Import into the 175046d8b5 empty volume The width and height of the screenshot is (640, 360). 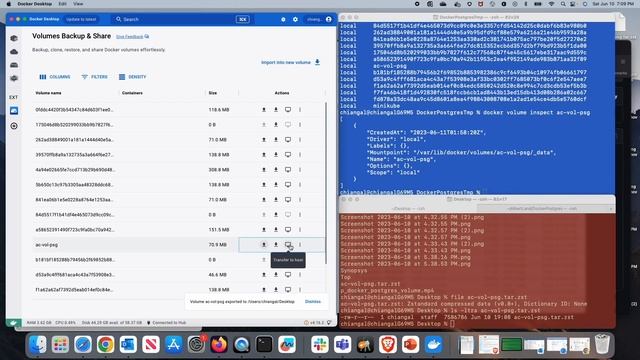276,124
